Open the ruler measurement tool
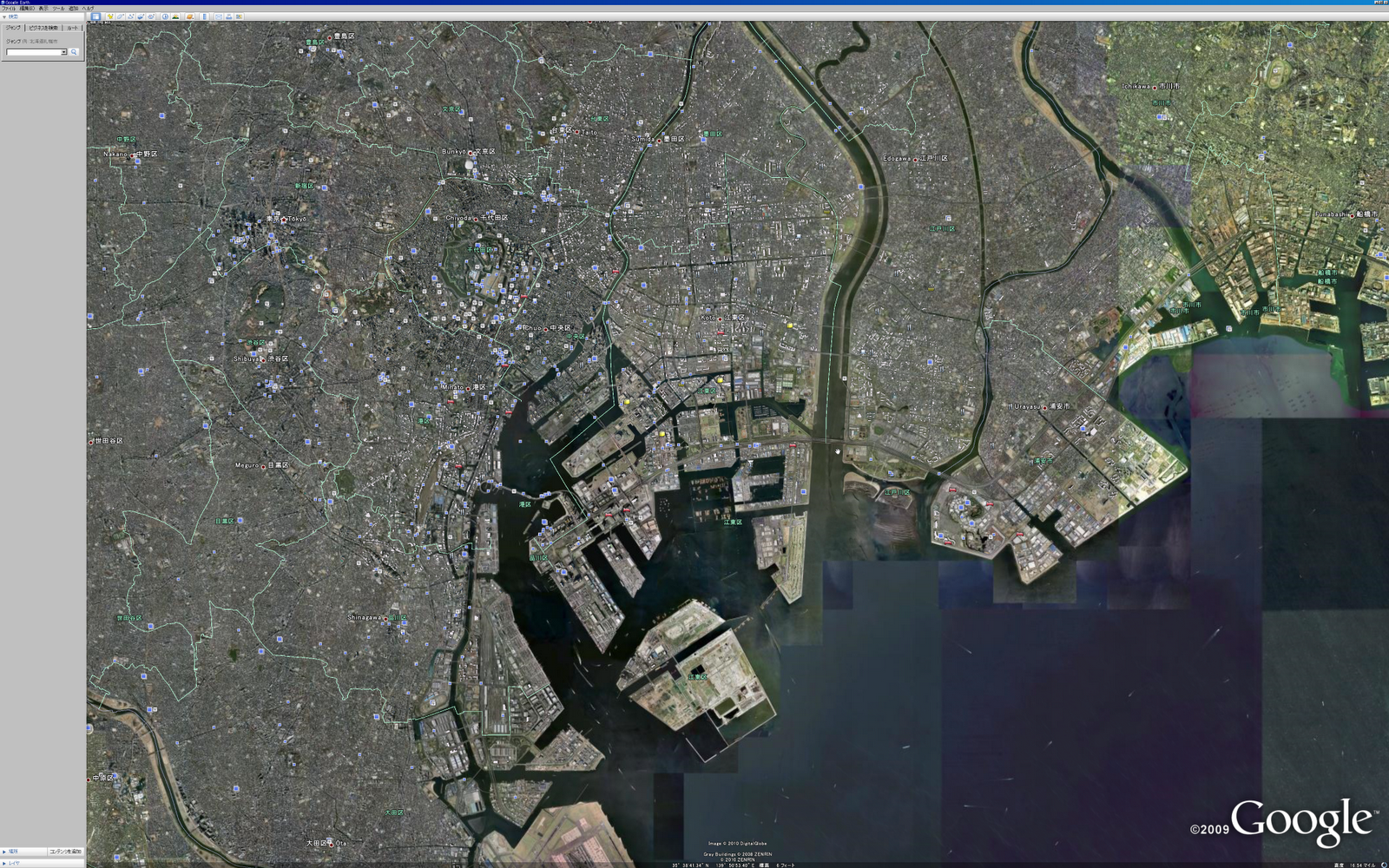1389x868 pixels. click(205, 16)
